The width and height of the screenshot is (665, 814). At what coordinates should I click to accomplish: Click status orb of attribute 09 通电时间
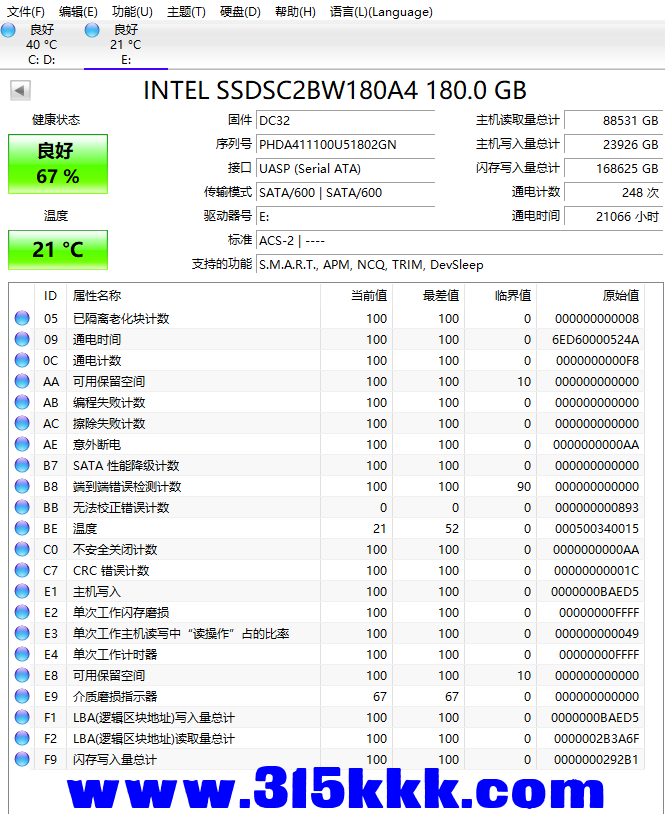[x=22, y=340]
